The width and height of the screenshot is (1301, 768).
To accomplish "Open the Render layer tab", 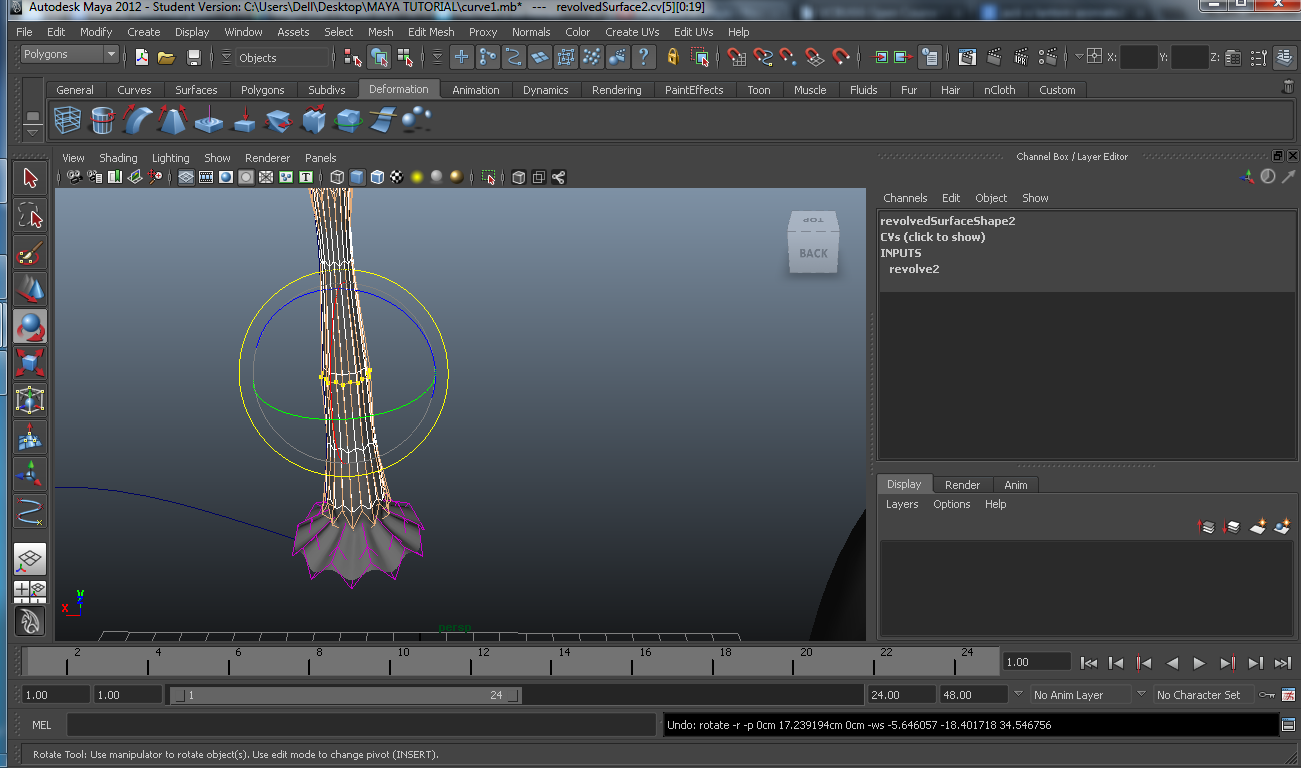I will pyautogui.click(x=962, y=485).
